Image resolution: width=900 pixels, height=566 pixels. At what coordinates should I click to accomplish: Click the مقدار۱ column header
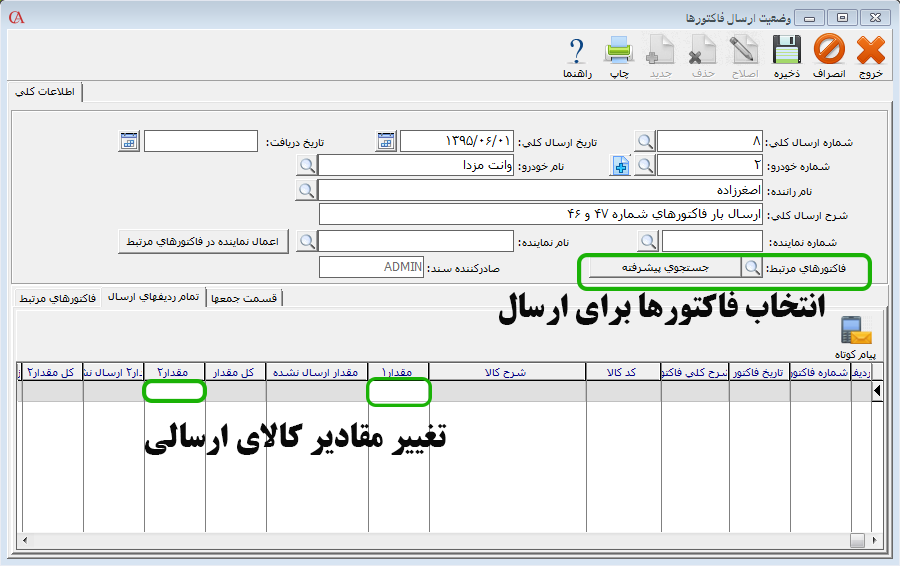398,373
